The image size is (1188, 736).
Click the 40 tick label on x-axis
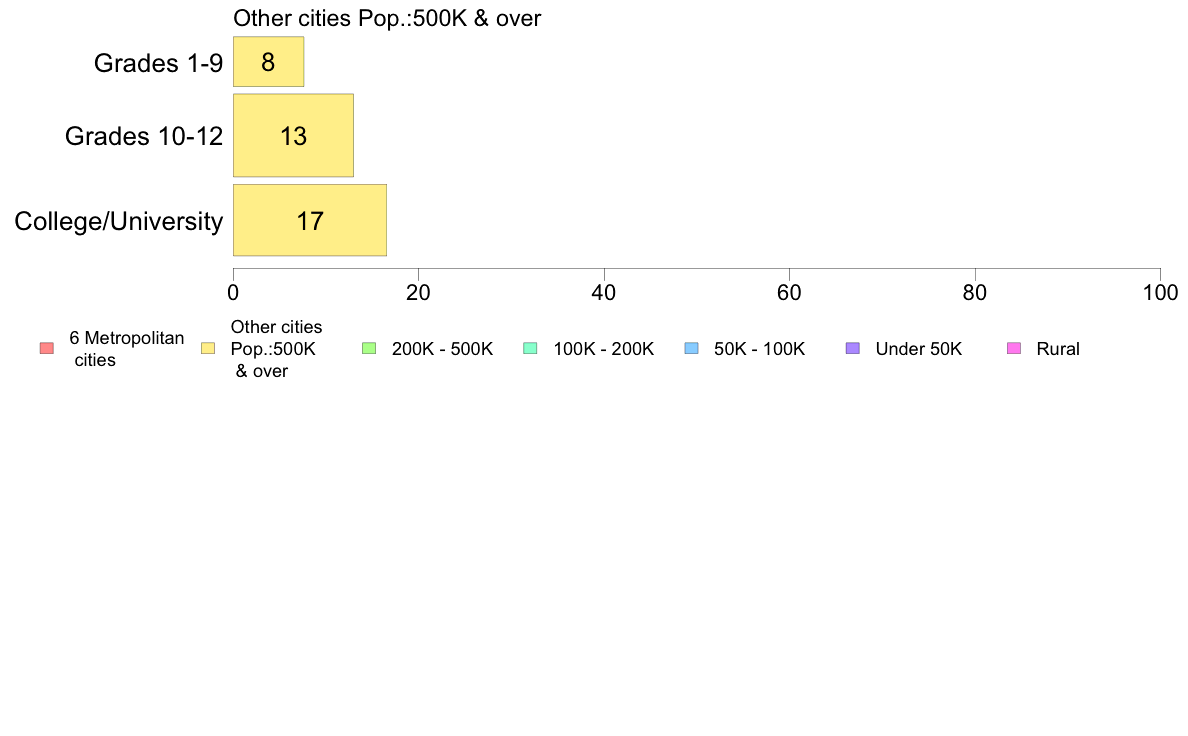coord(604,293)
